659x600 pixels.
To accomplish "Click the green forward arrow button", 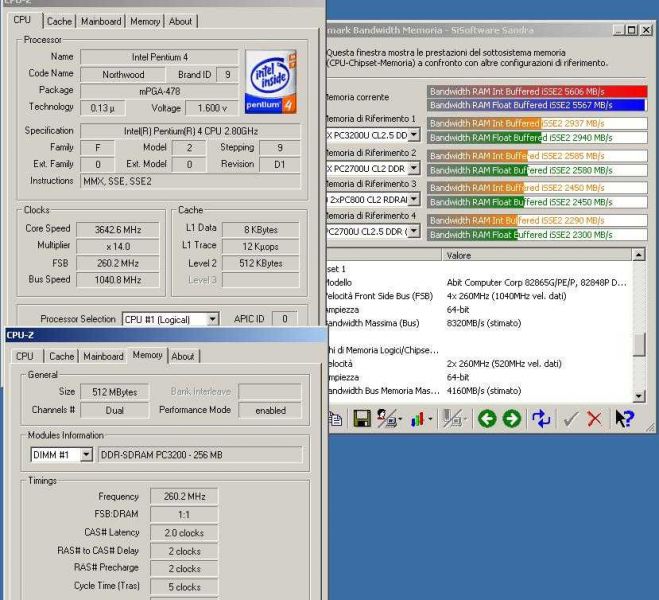I will coord(511,419).
